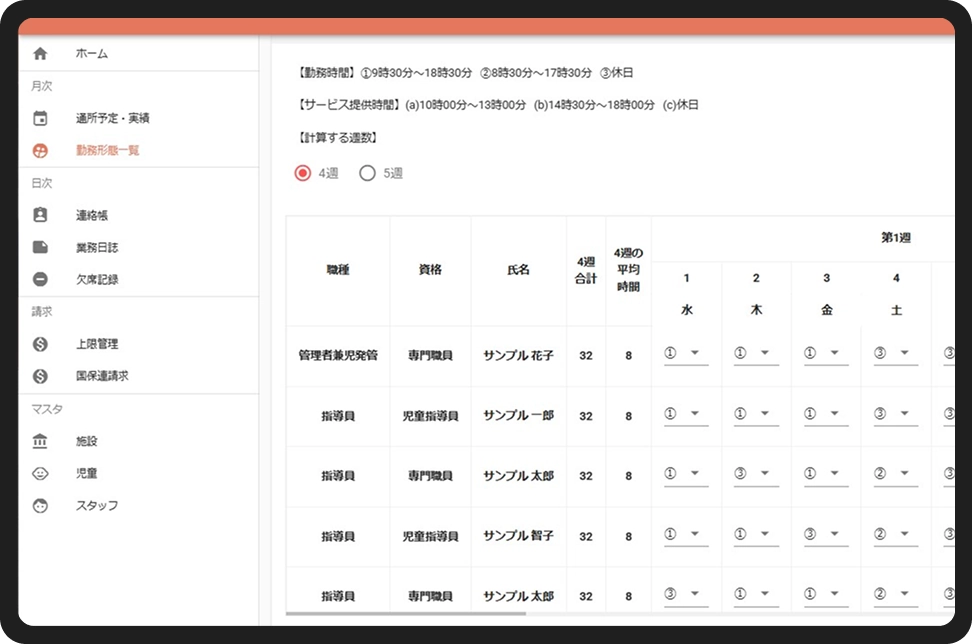Click 専門職員 in サンプル 花子's row
The width and height of the screenshot is (972, 644).
pos(430,355)
